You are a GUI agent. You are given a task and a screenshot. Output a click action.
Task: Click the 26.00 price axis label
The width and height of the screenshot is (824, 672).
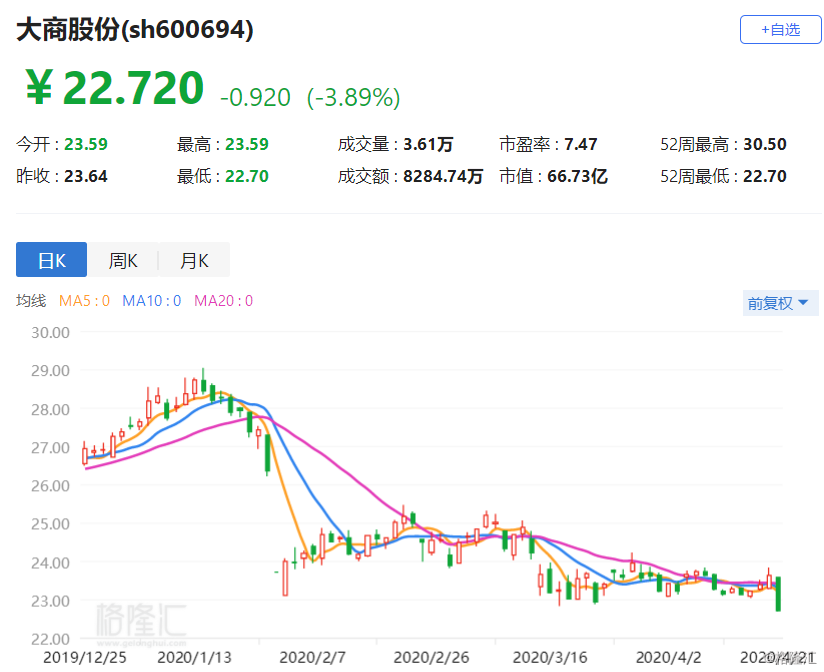50,485
